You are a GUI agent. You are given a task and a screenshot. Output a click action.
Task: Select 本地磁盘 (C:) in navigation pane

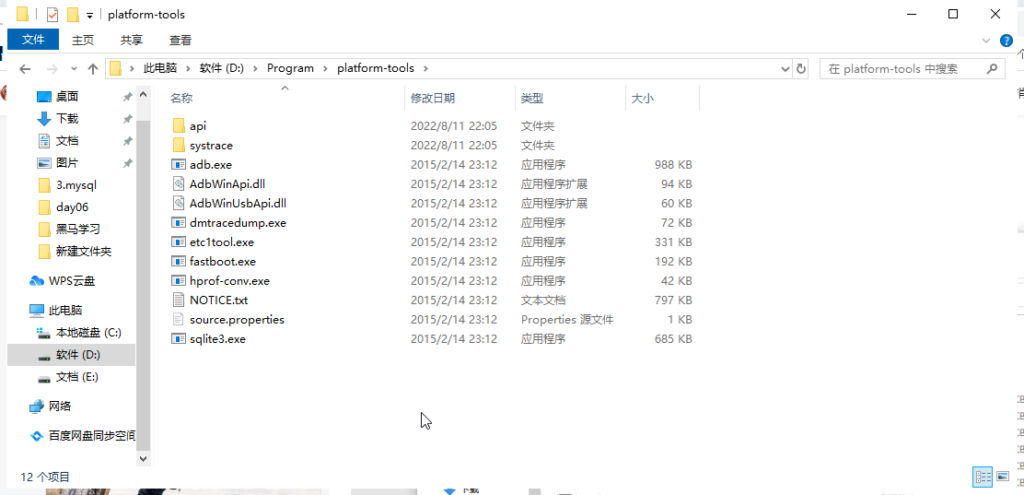click(x=88, y=332)
